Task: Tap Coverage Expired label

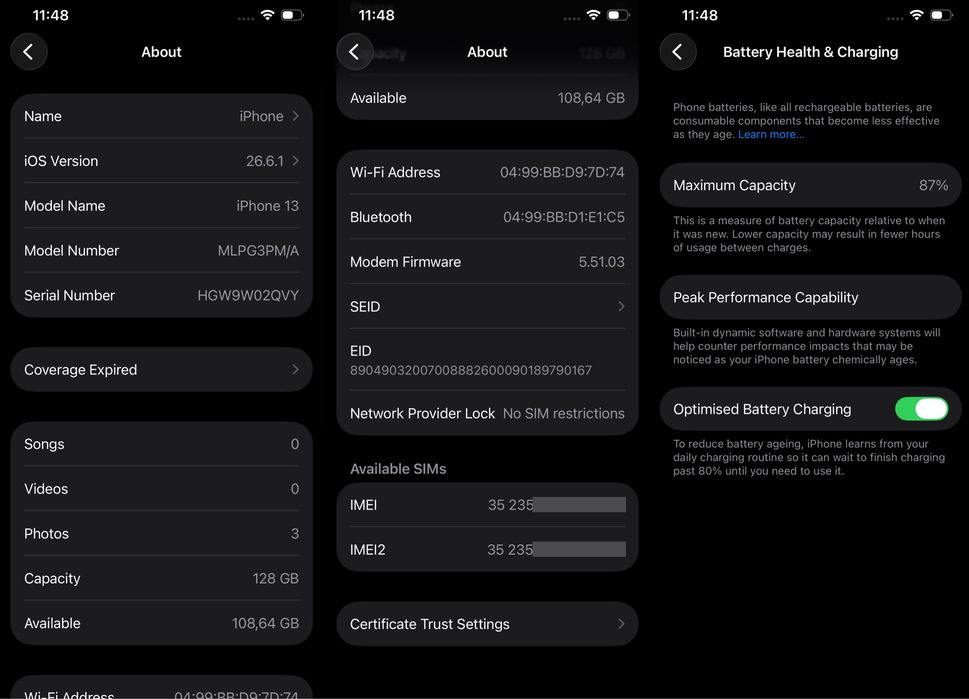Action: (80, 370)
